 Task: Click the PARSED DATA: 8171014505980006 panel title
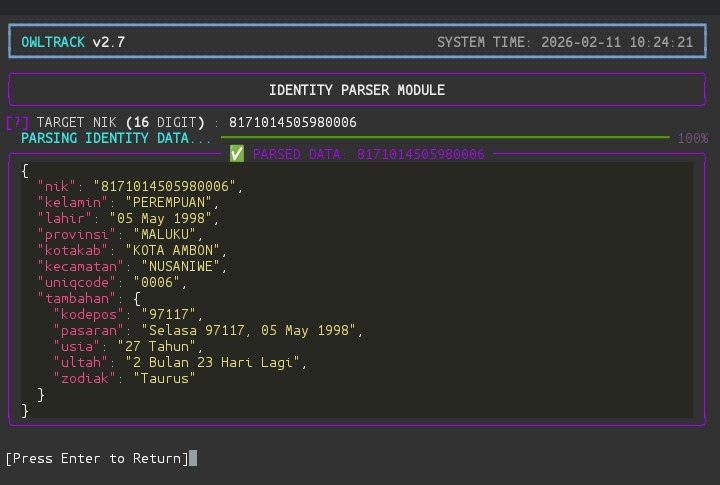tap(368, 154)
